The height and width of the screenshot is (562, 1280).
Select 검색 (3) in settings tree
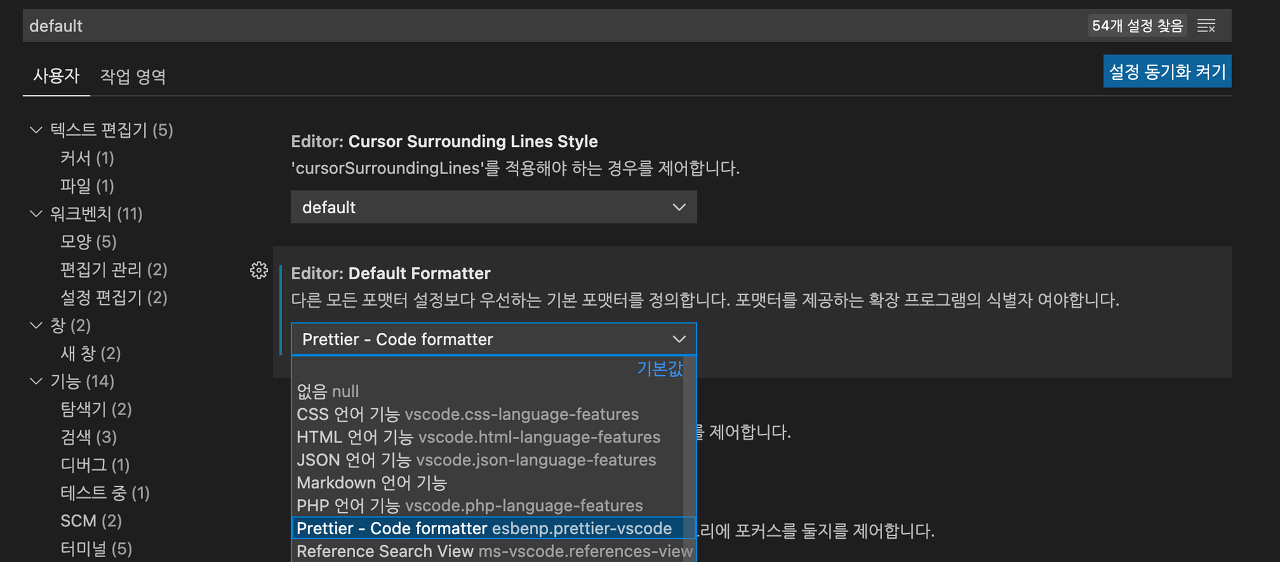(88, 437)
